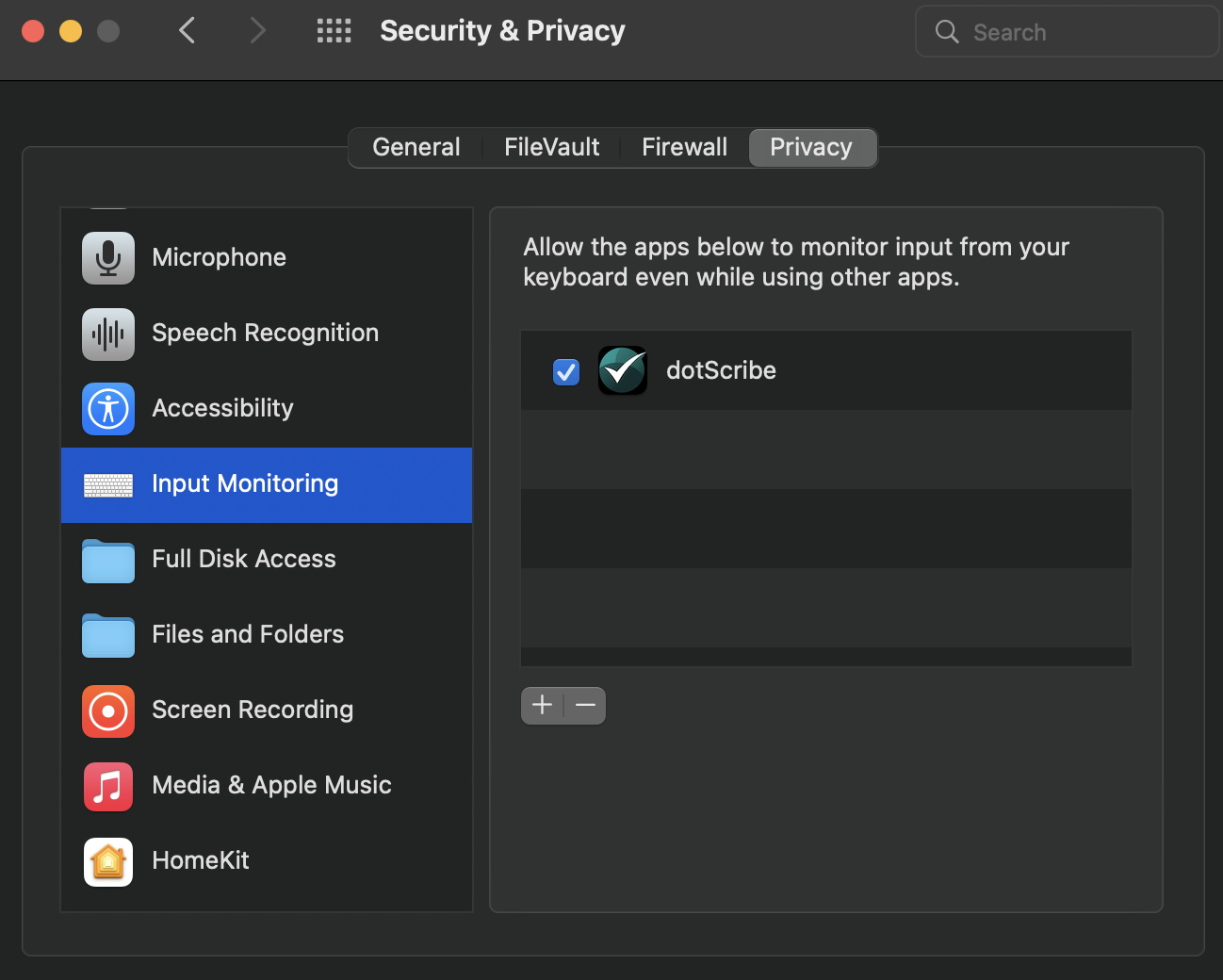This screenshot has height=980, width=1223.
Task: Click the Screen Recording icon
Action: pos(108,711)
